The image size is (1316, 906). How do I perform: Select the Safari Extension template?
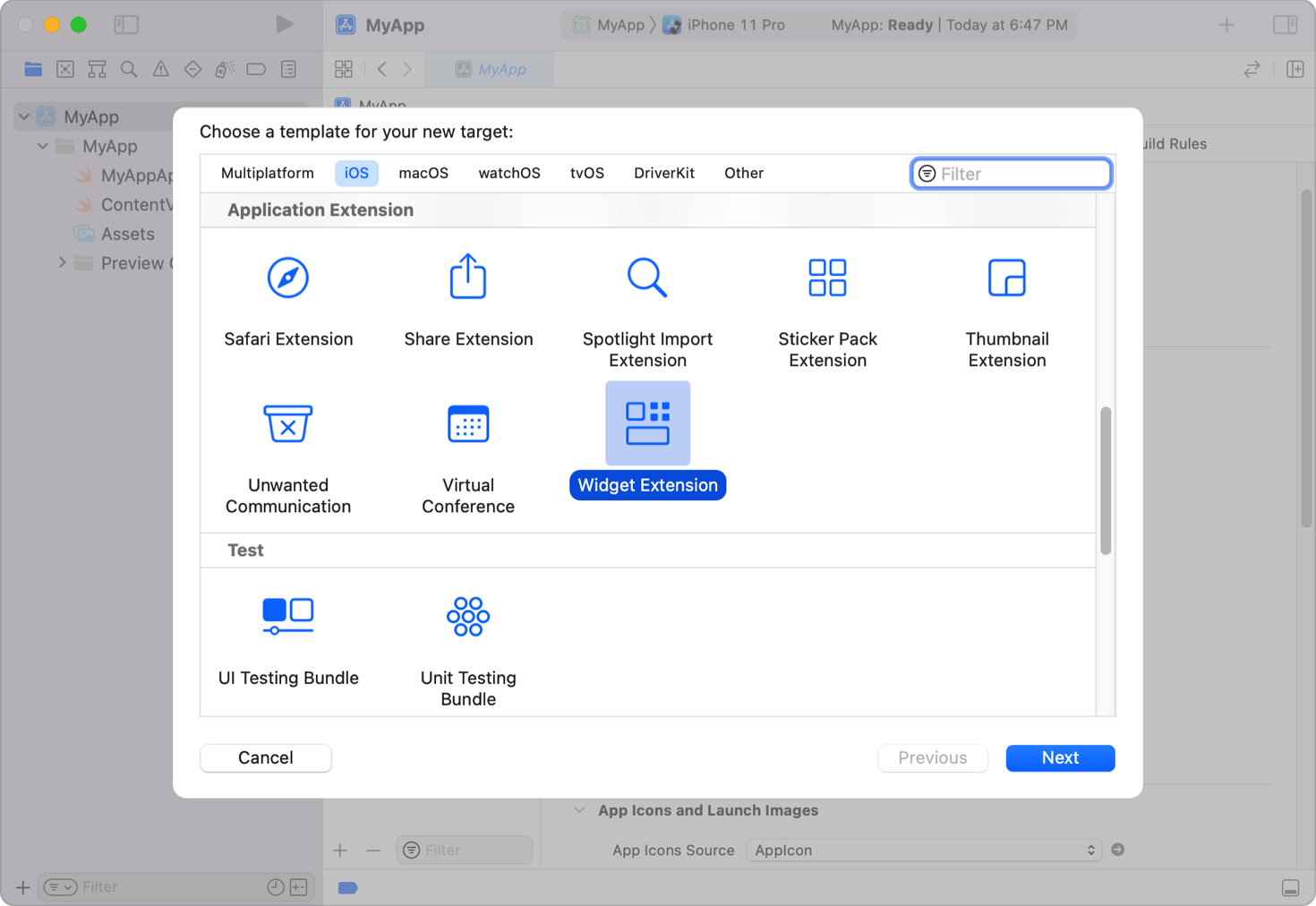(x=288, y=300)
